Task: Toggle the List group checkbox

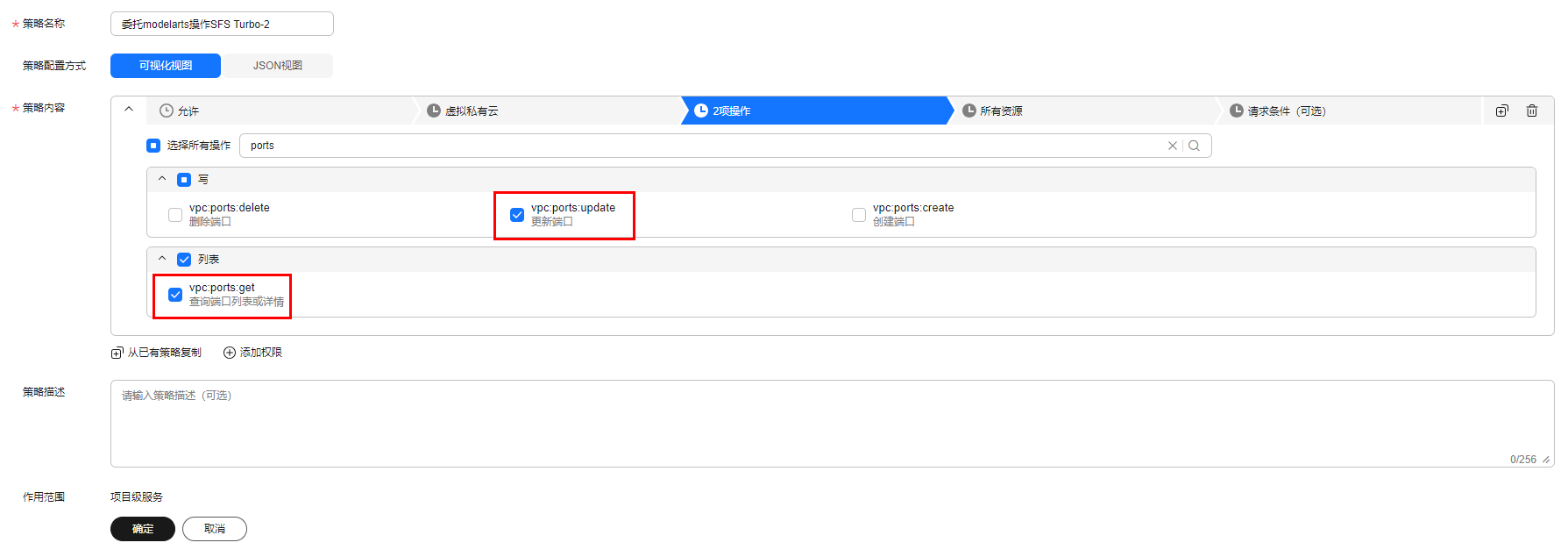Action: point(184,260)
